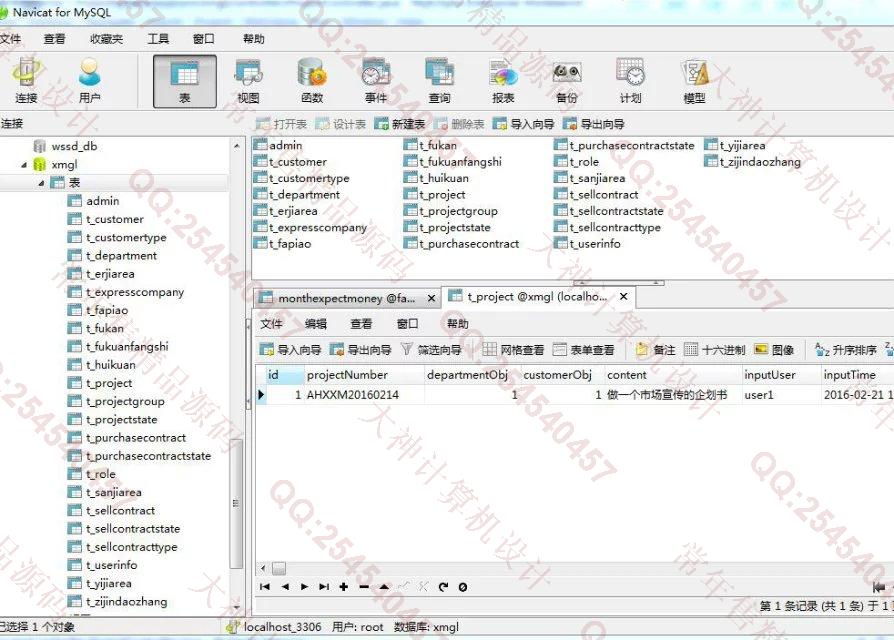Click 新建表 (New Table) button

[x=400, y=124]
